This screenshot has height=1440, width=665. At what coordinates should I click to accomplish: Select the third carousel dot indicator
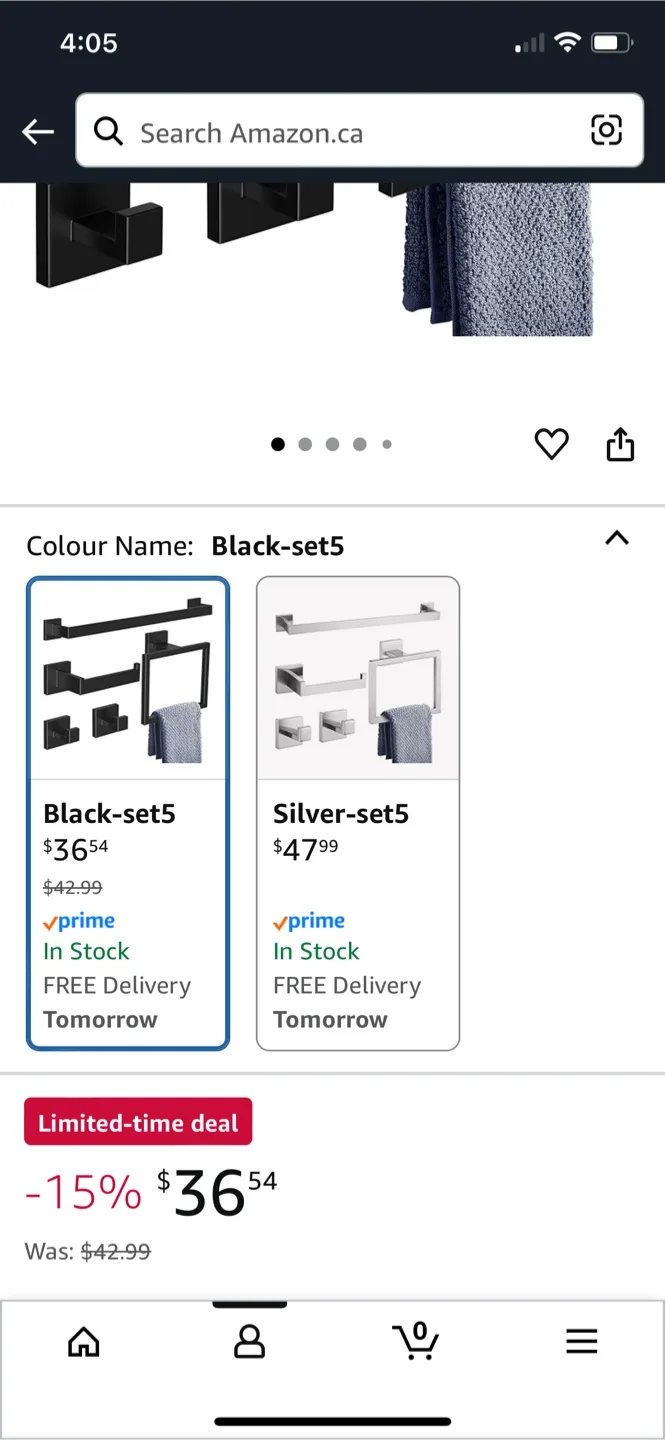click(332, 444)
